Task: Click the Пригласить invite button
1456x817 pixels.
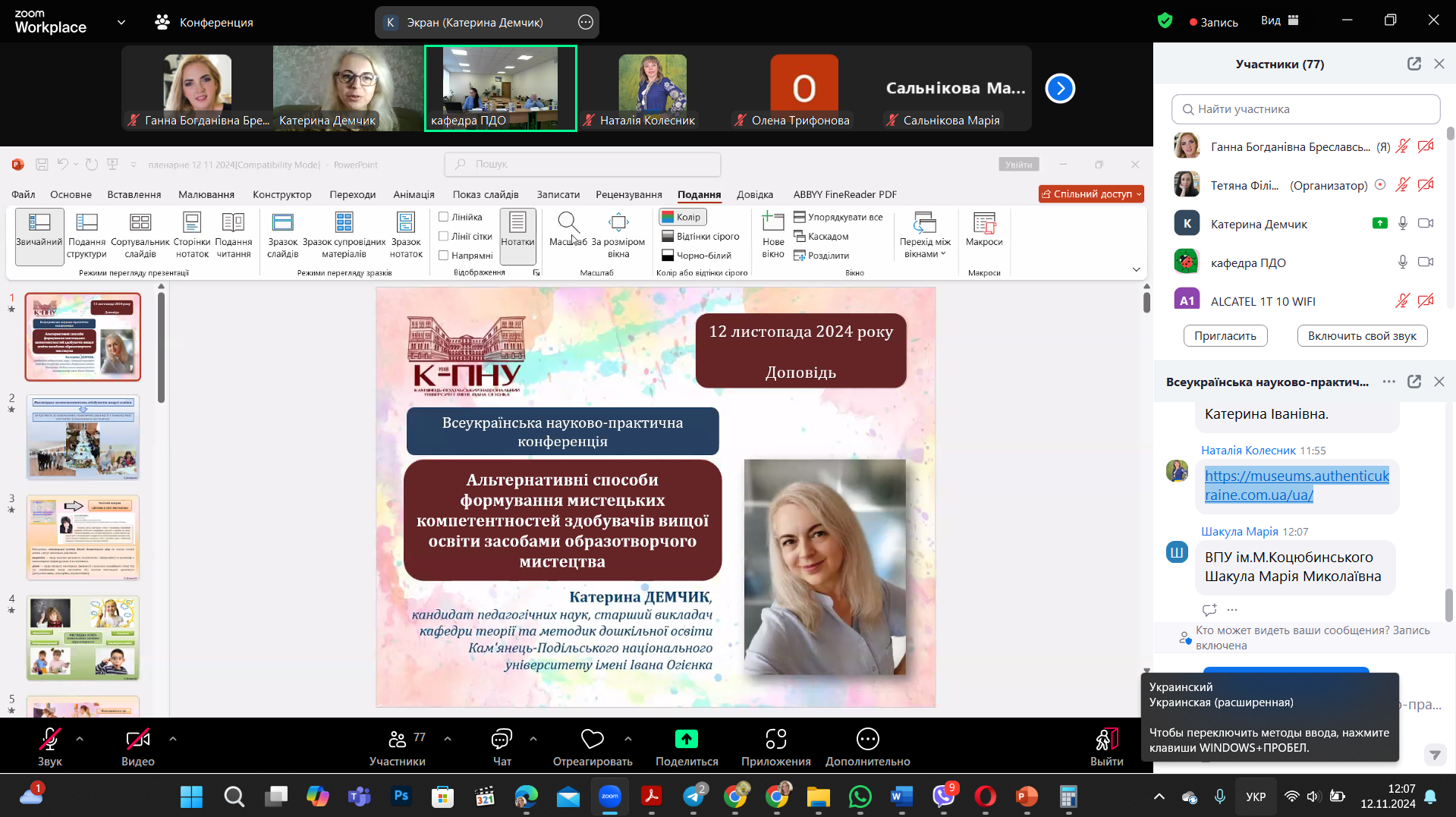Action: pyautogui.click(x=1225, y=336)
